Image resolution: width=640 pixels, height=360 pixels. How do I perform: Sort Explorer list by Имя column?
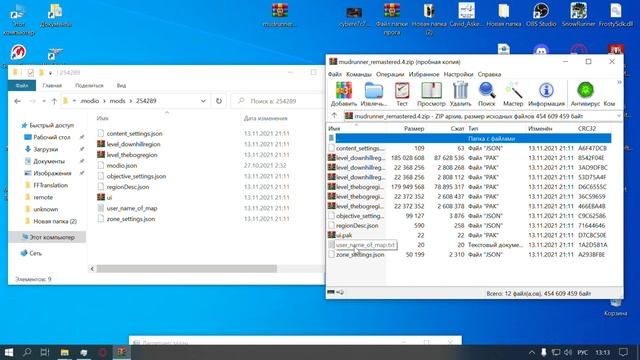(102, 118)
